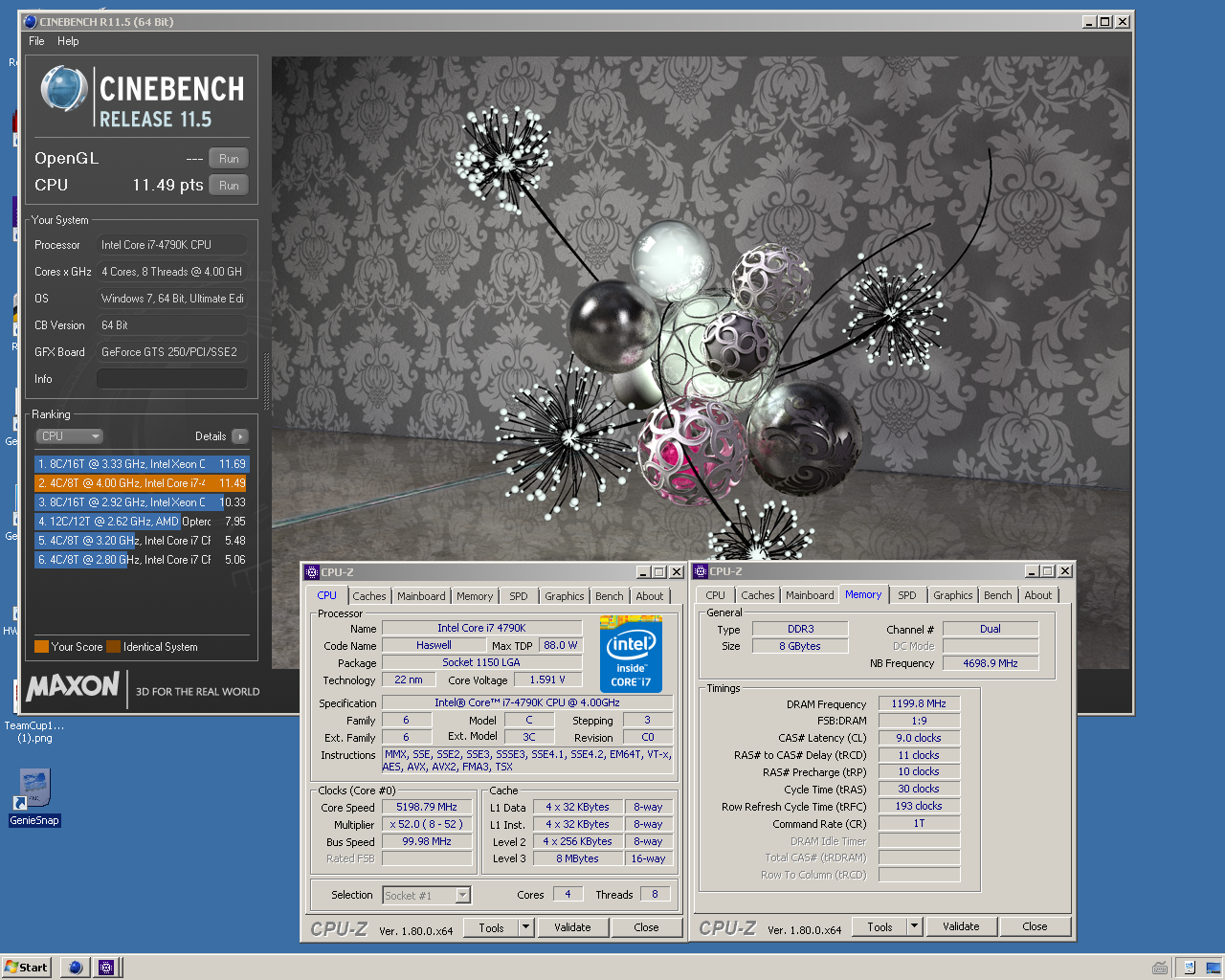Screen dimensions: 1225x980
Task: Click the Info input field in Cinebench
Action: (172, 379)
